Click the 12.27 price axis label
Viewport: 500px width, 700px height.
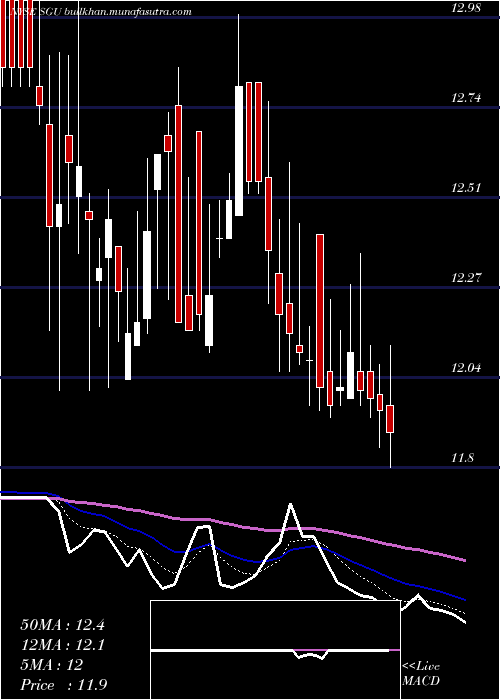click(x=466, y=278)
